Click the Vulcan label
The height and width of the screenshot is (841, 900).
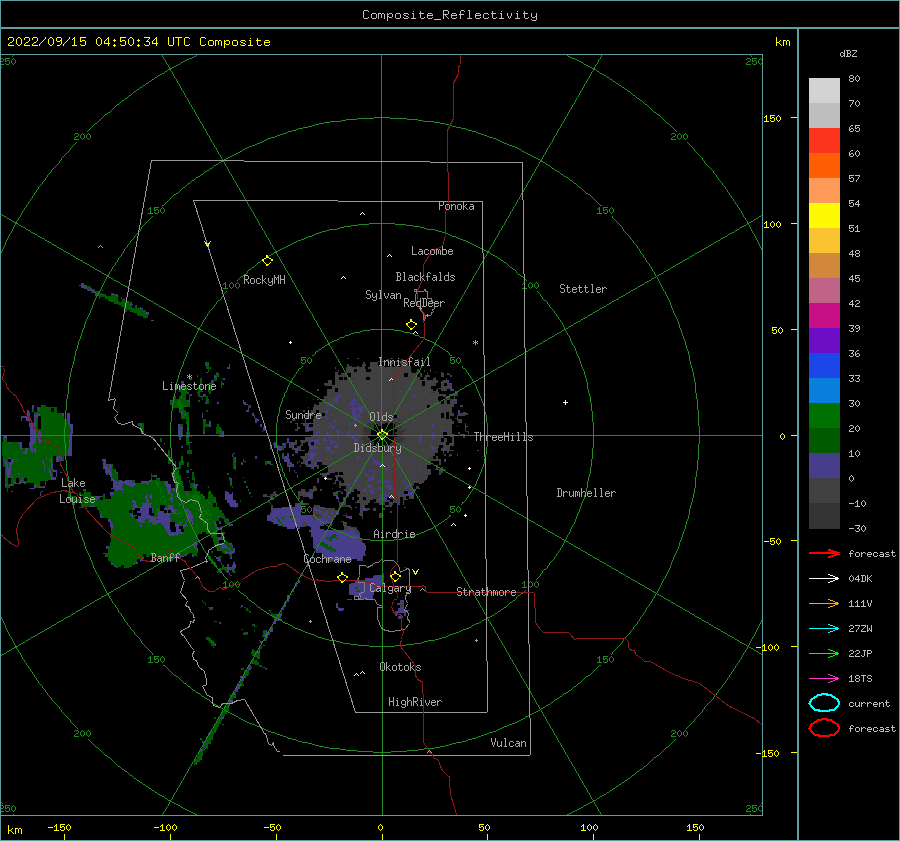click(509, 743)
